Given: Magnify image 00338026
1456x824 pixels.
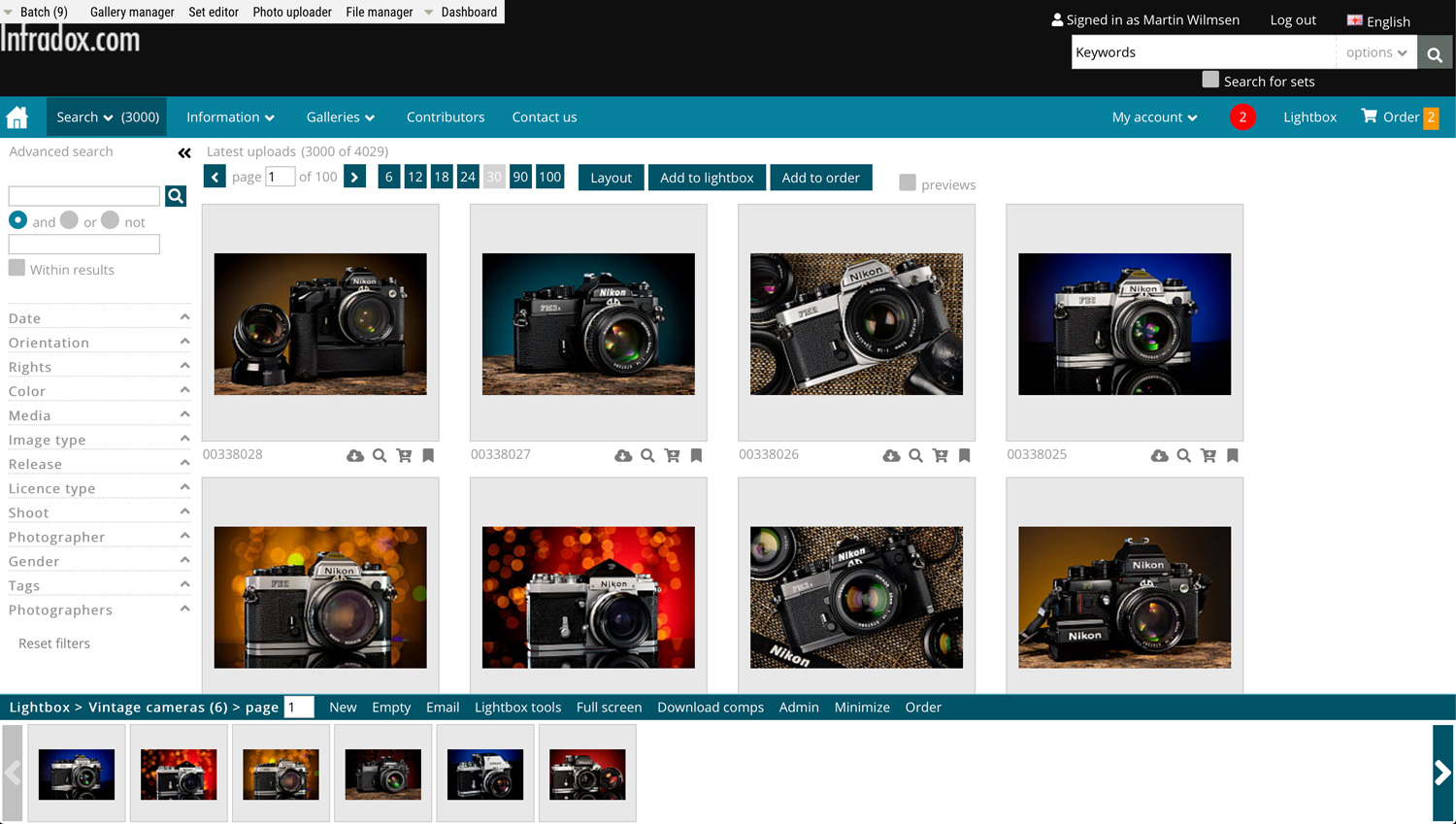Looking at the screenshot, I should coord(915,455).
